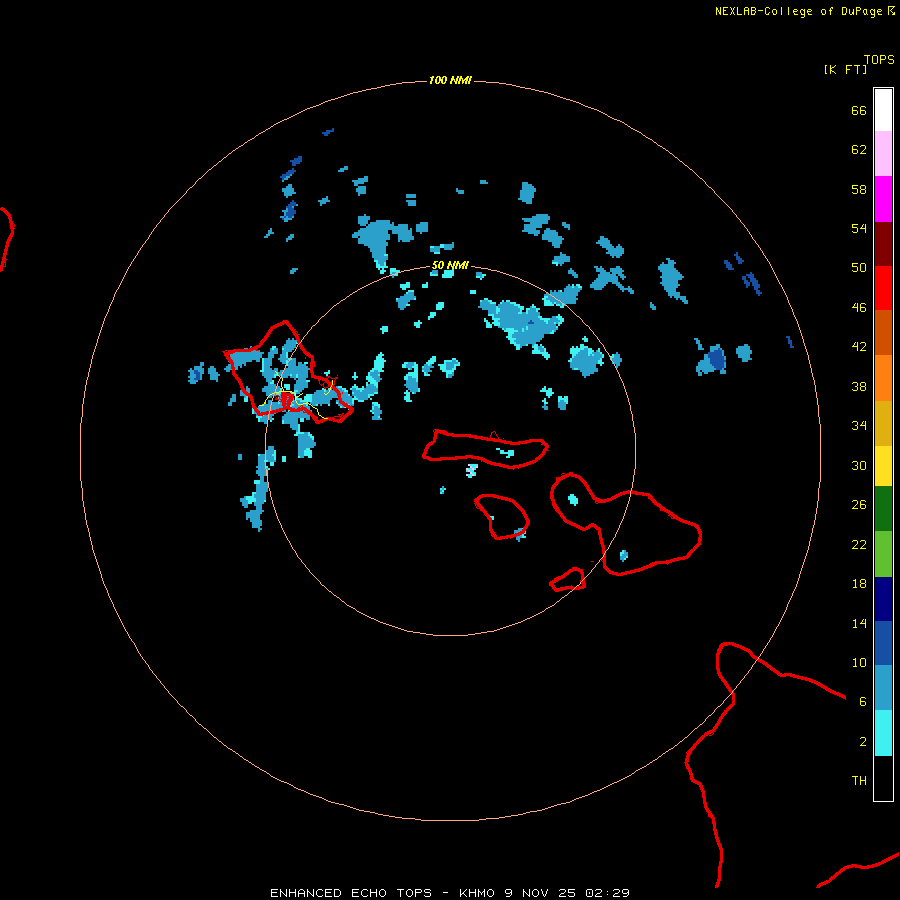The height and width of the screenshot is (900, 900).
Task: Click the 'KHMO' station identifier
Action: pos(476,893)
